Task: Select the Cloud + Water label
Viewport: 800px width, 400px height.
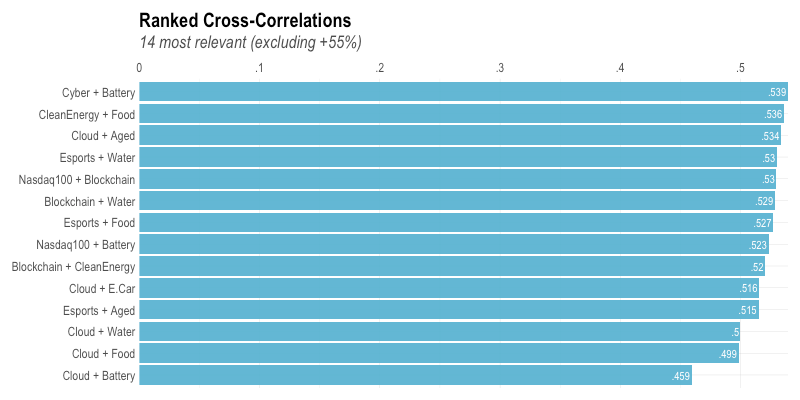Action: point(101,332)
